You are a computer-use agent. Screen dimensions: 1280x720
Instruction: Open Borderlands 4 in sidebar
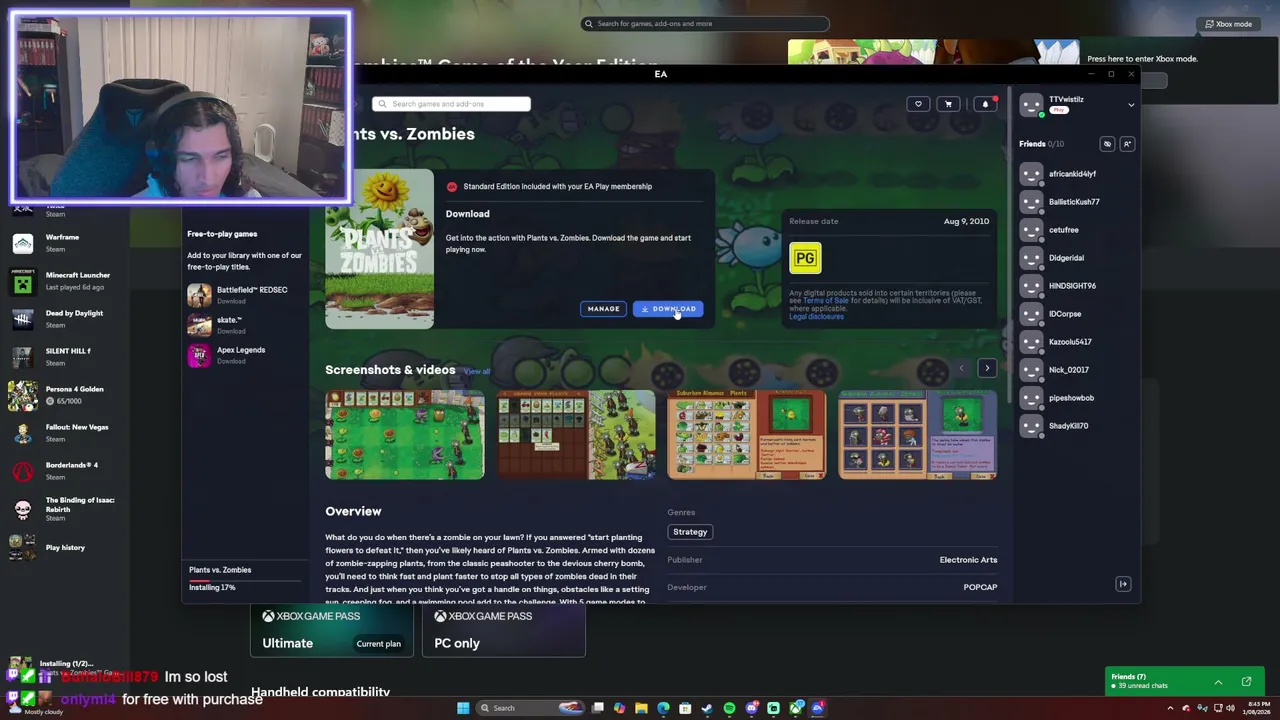[65, 471]
